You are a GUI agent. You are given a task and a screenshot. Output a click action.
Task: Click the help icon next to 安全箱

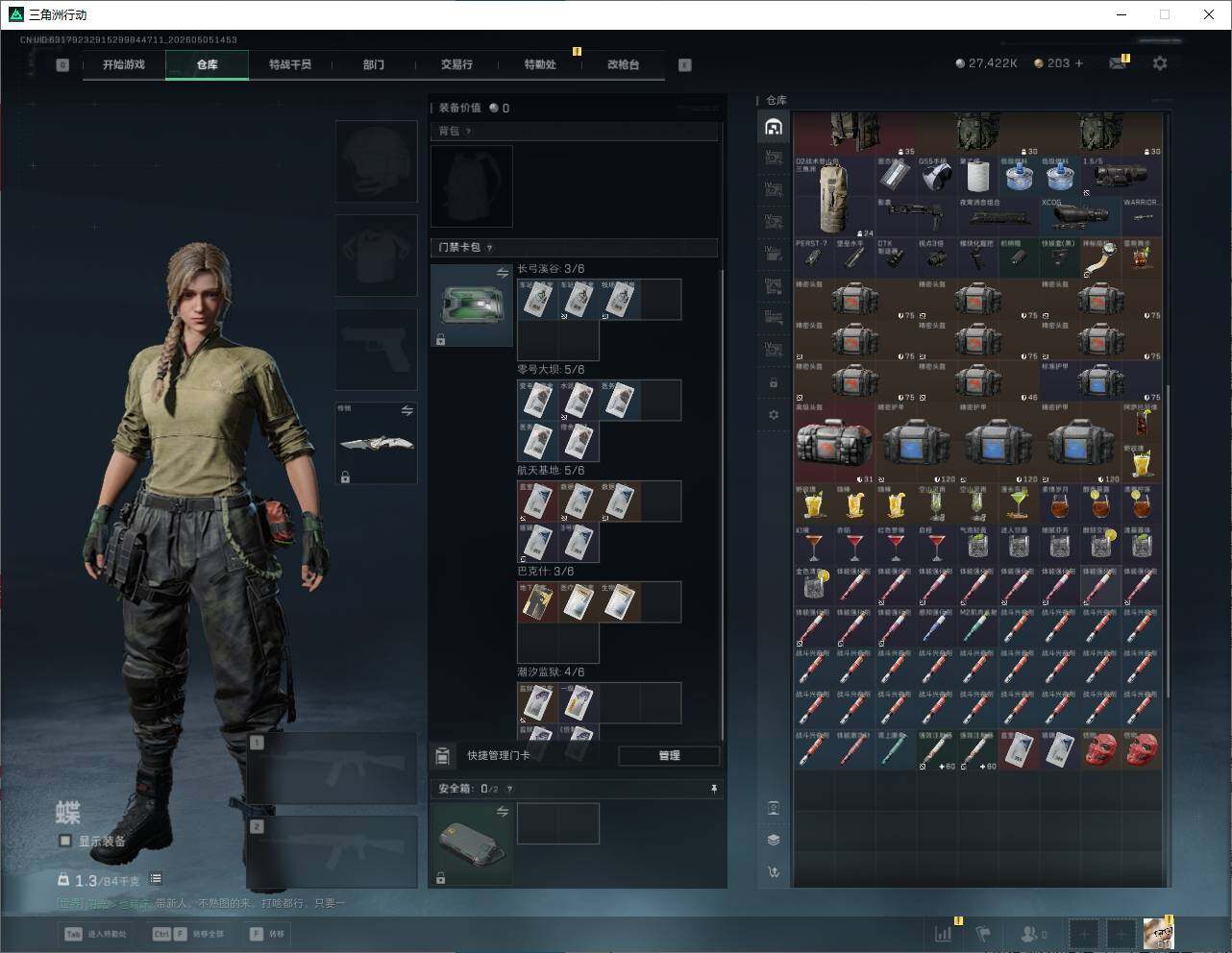point(509,789)
